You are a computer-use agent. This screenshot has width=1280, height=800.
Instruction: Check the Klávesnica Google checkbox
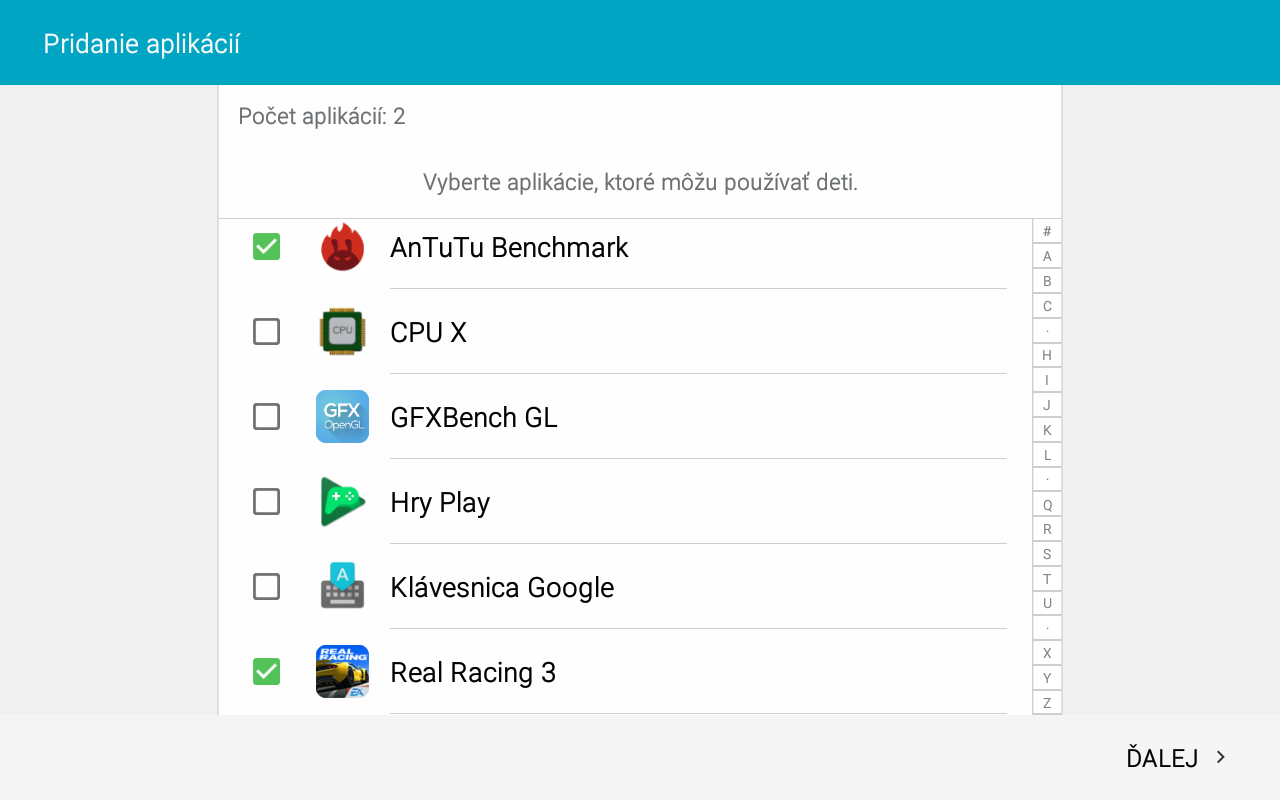(266, 587)
